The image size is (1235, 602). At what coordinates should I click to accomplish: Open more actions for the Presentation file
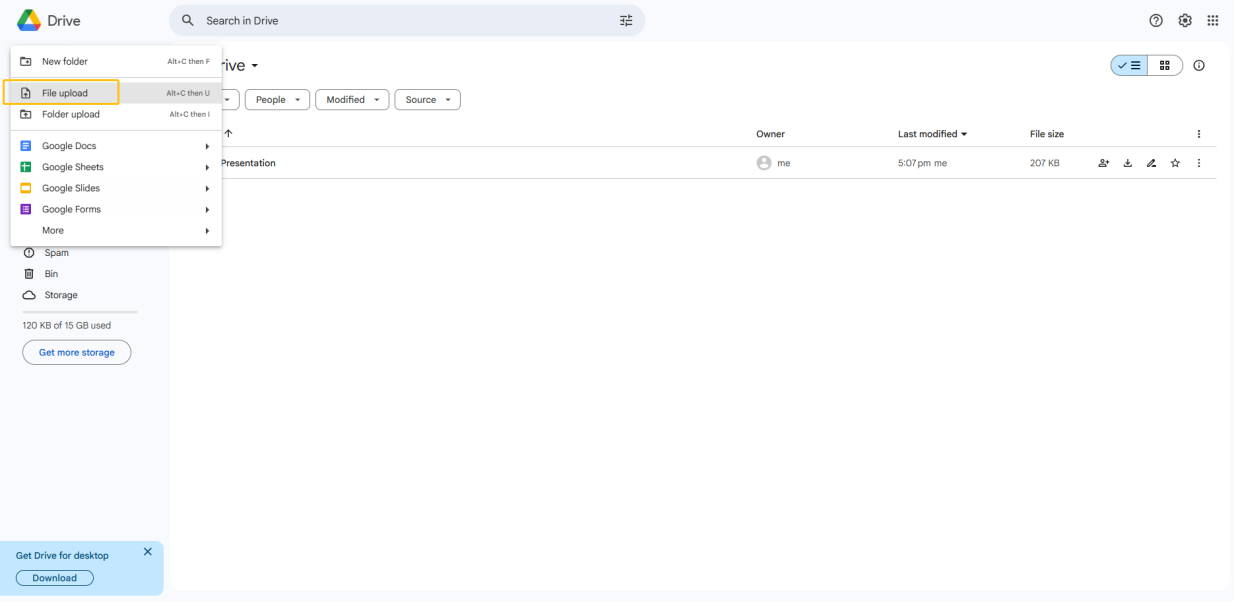click(1199, 162)
